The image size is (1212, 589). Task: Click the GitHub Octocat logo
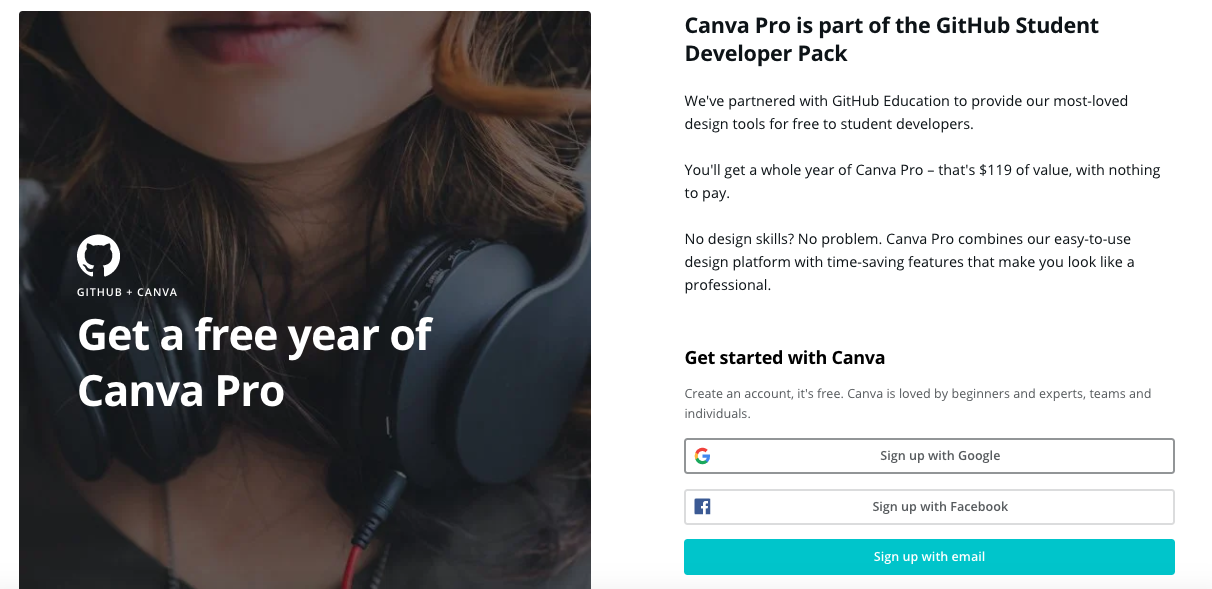click(99, 257)
